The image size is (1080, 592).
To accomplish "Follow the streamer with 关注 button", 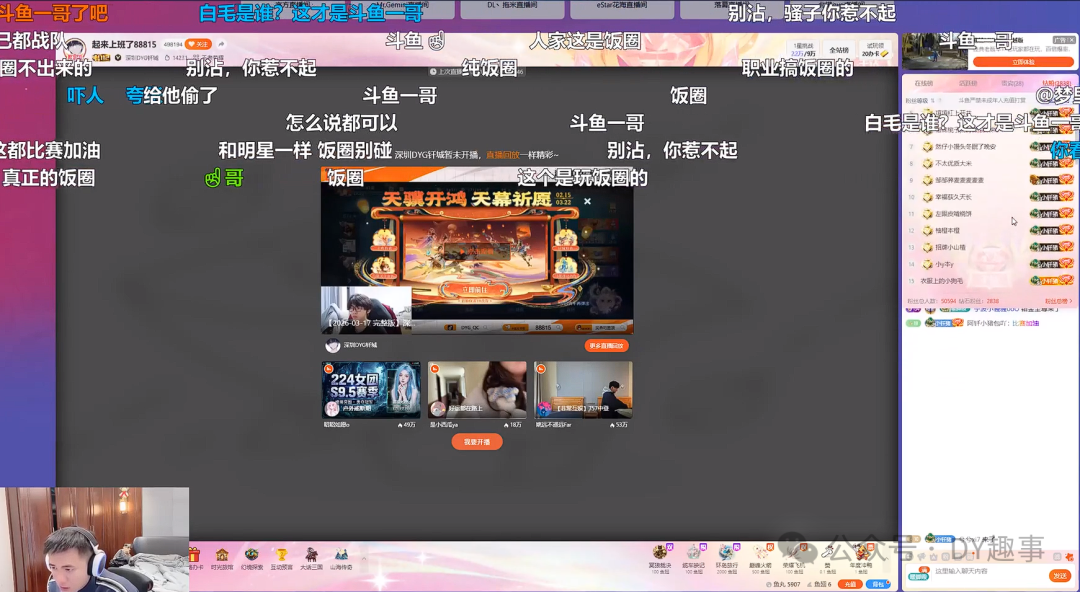I will (198, 44).
